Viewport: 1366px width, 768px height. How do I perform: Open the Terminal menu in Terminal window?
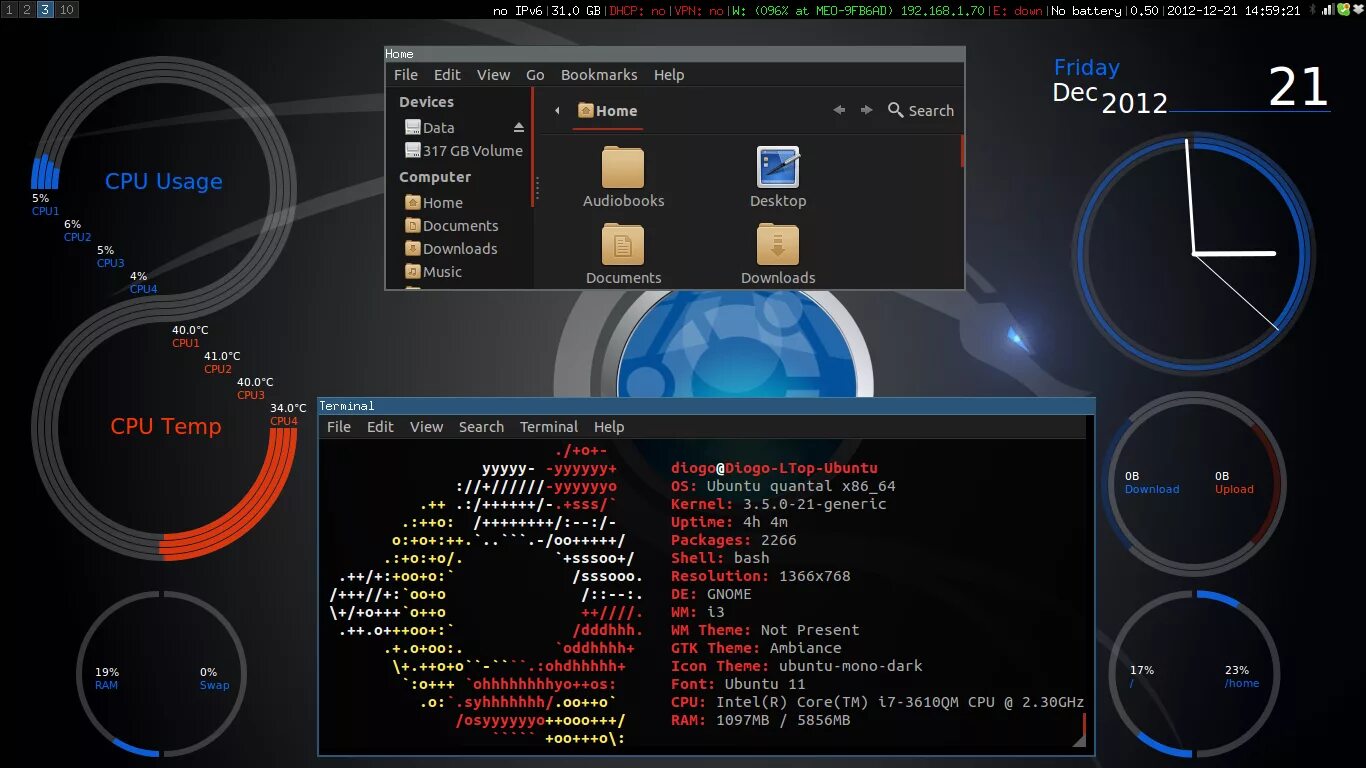[x=548, y=427]
